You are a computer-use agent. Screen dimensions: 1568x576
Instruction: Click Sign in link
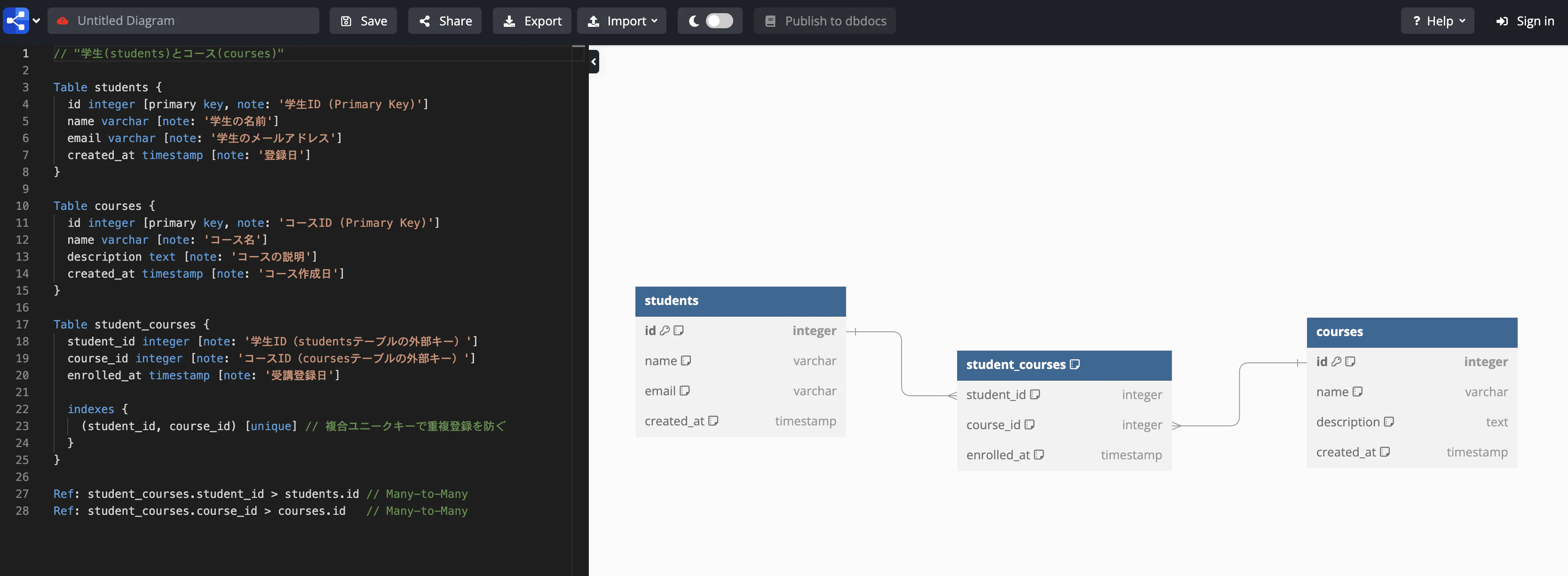(1525, 21)
